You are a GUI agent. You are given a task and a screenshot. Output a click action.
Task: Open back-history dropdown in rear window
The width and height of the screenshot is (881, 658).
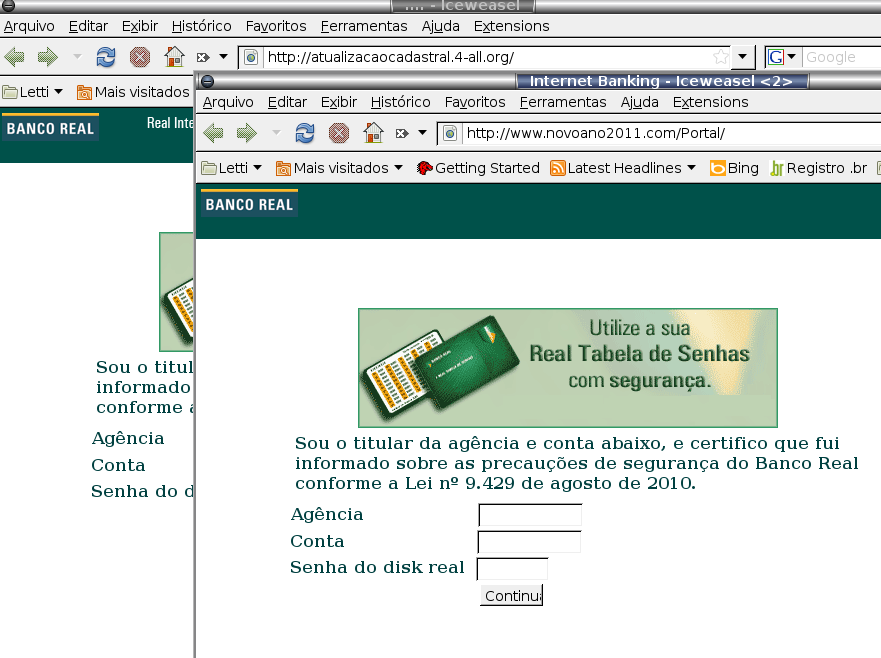tap(77, 57)
